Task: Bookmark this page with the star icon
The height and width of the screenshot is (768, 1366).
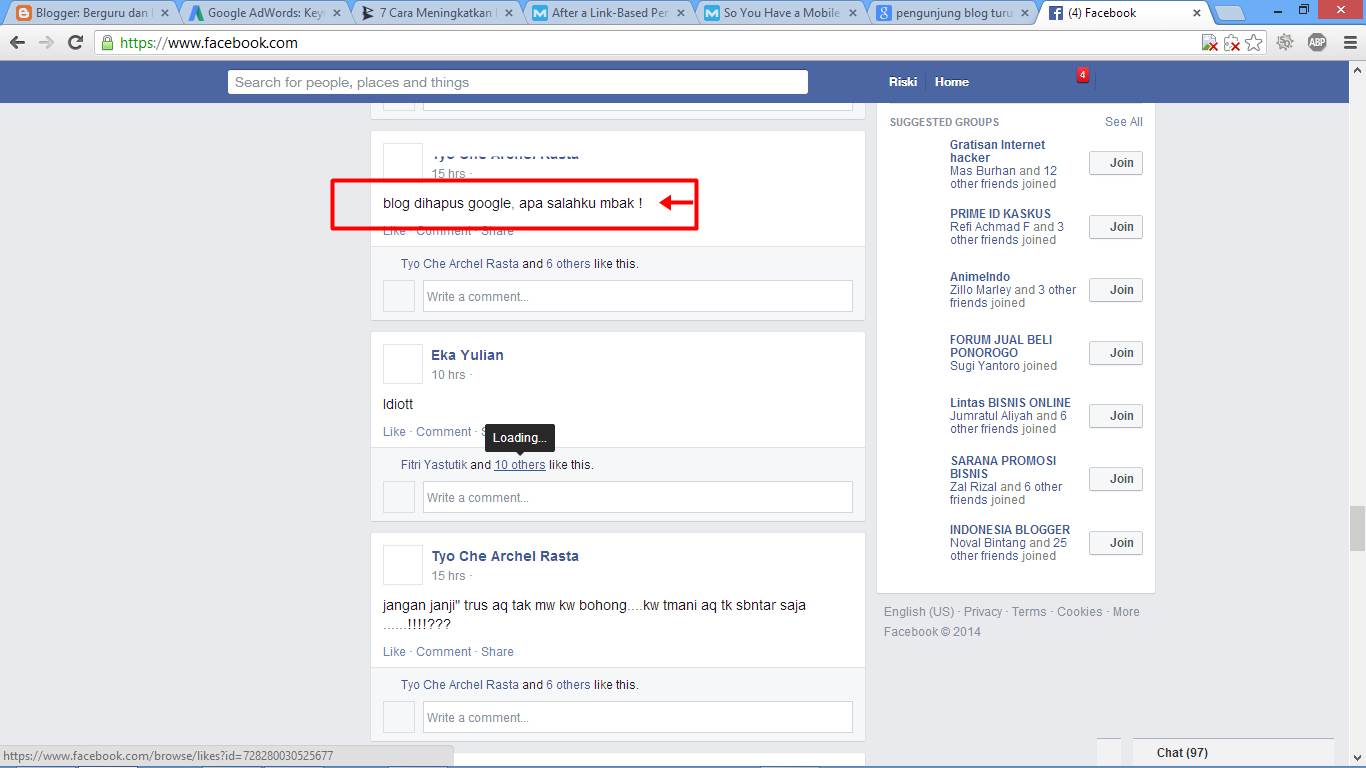Action: (1254, 43)
